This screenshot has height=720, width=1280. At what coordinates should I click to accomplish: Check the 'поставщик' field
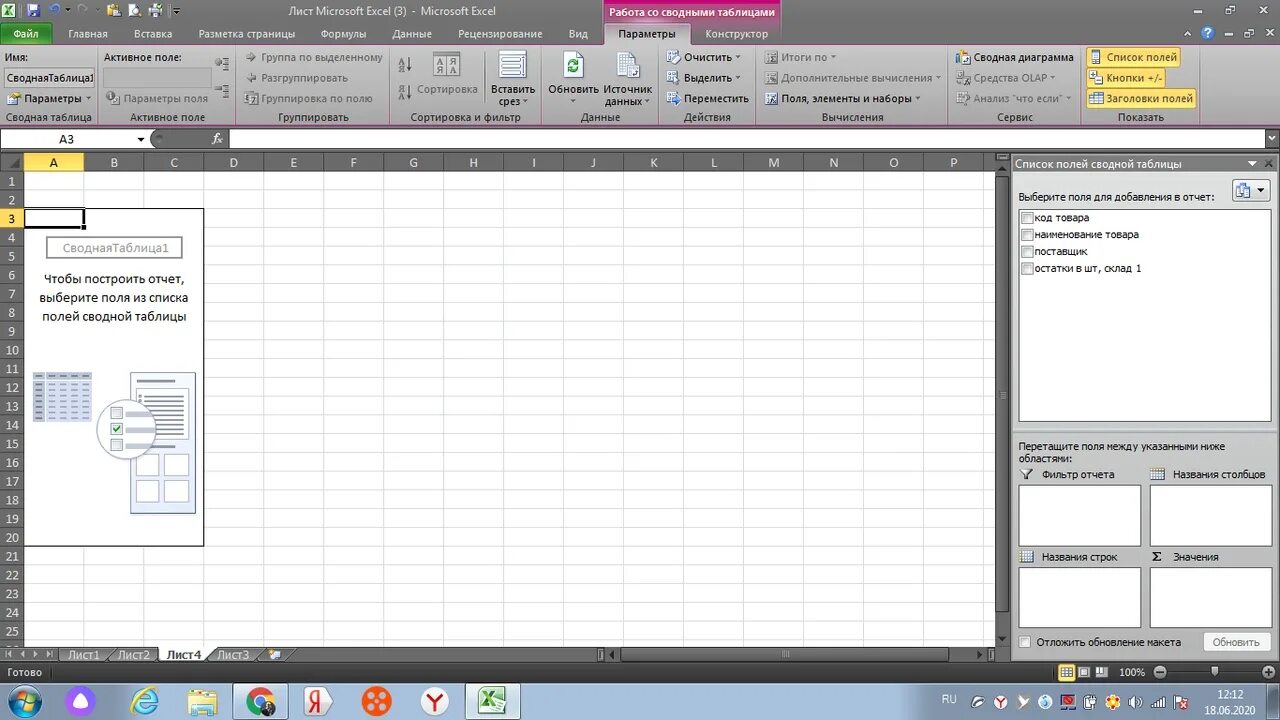[x=1027, y=251]
